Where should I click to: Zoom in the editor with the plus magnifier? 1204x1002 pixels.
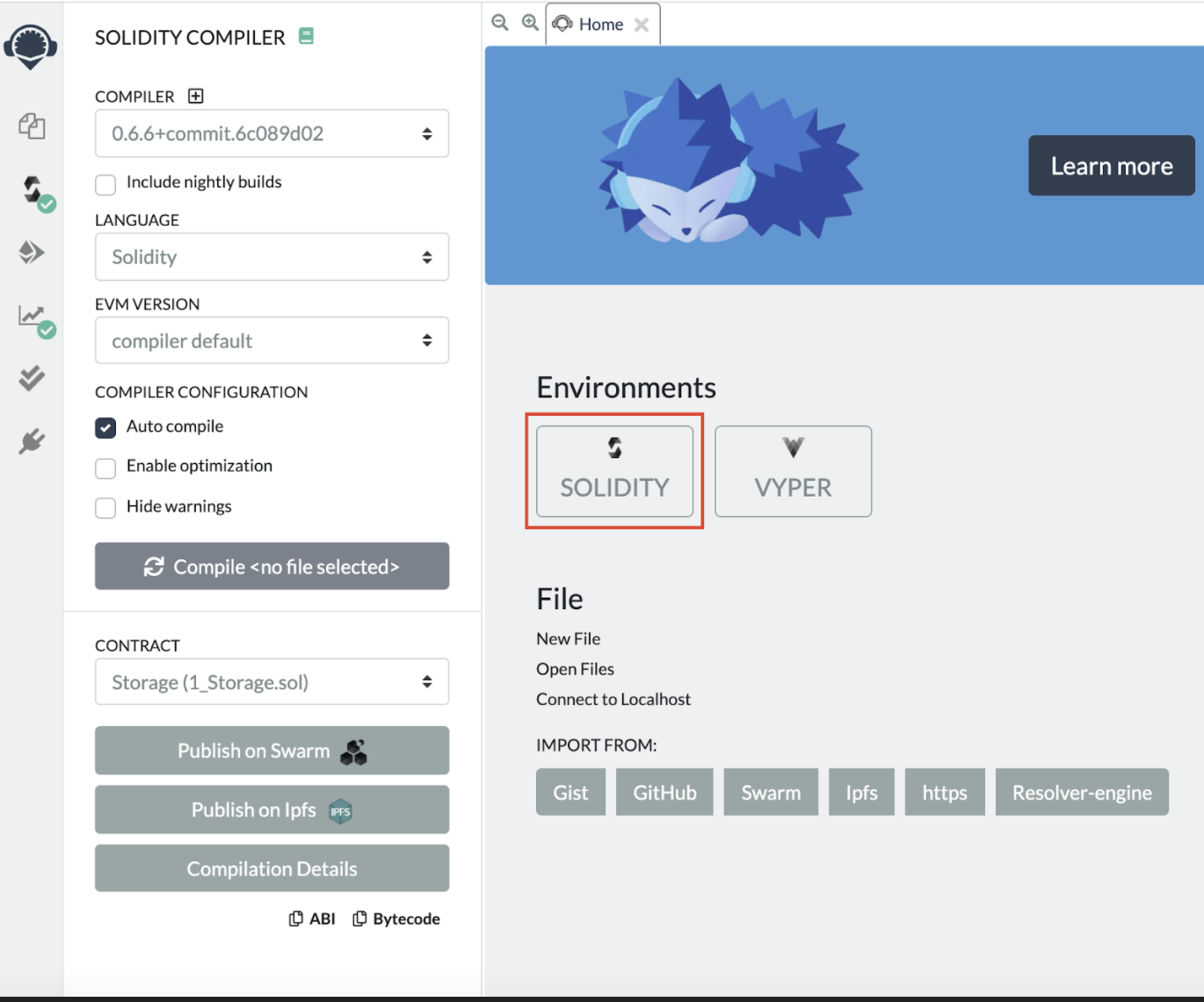coord(530,23)
